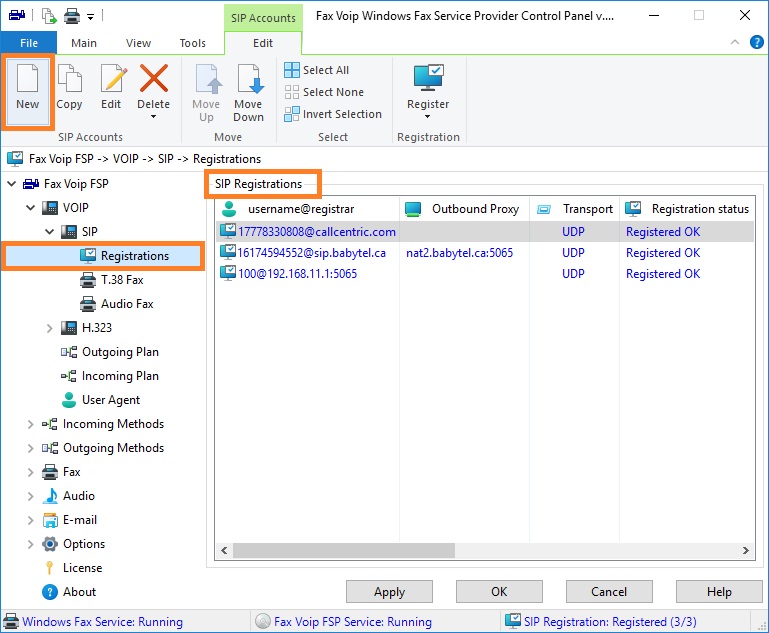
Task: Sort by Registration status column header
Action: click(x=687, y=209)
